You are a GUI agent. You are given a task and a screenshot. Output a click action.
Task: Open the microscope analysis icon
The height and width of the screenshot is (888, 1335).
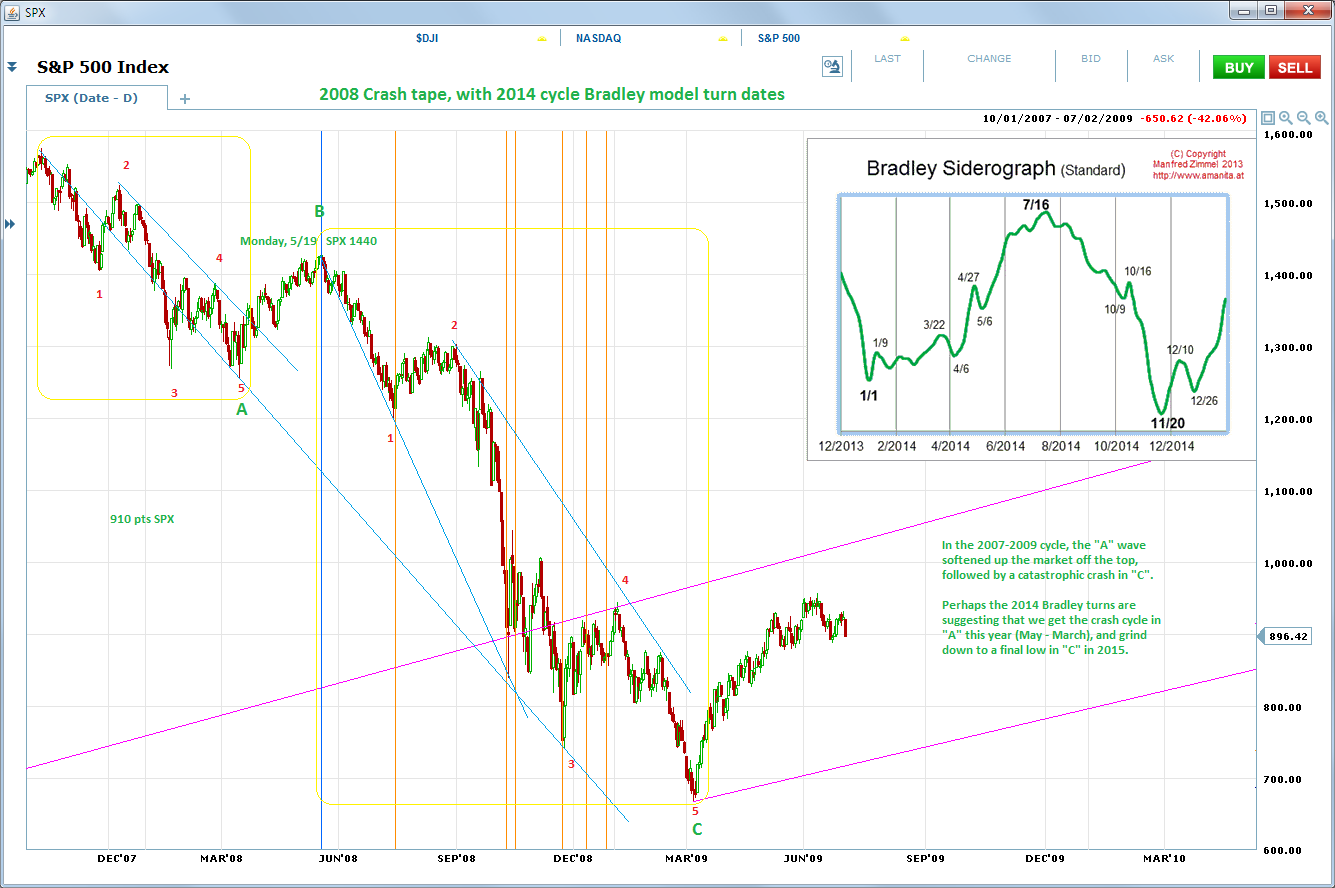pyautogui.click(x=832, y=67)
